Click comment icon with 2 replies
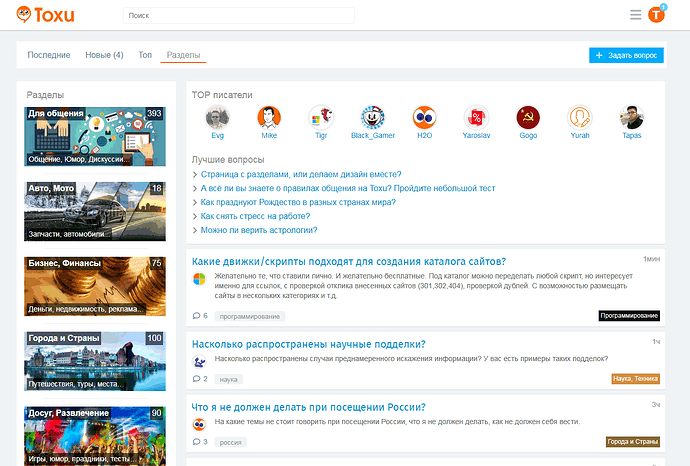 tap(196, 378)
